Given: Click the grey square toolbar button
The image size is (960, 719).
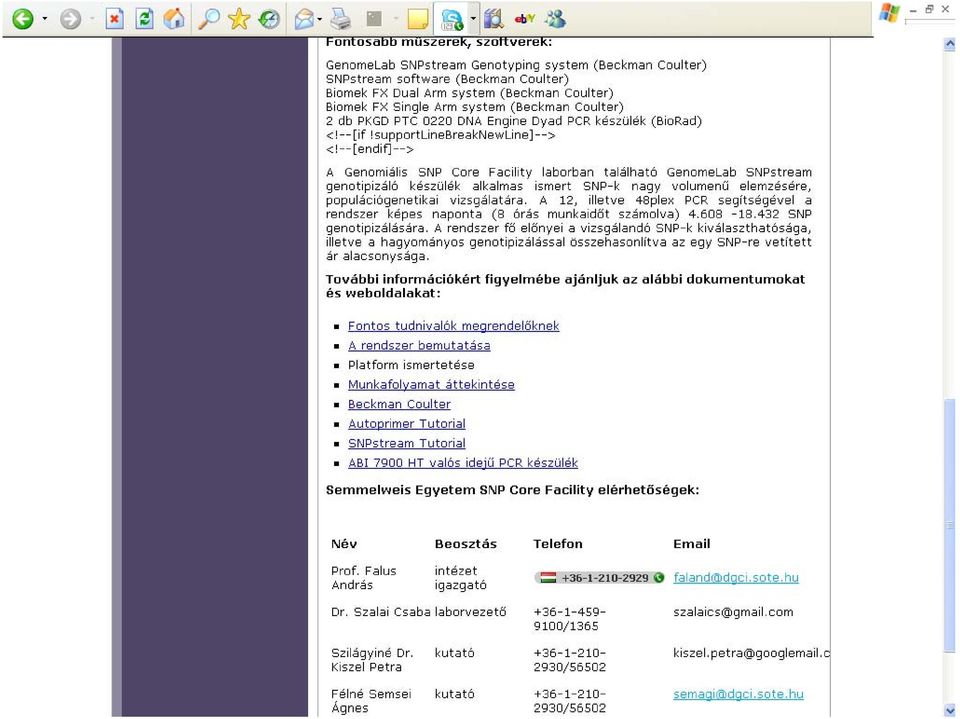Looking at the screenshot, I should [373, 19].
